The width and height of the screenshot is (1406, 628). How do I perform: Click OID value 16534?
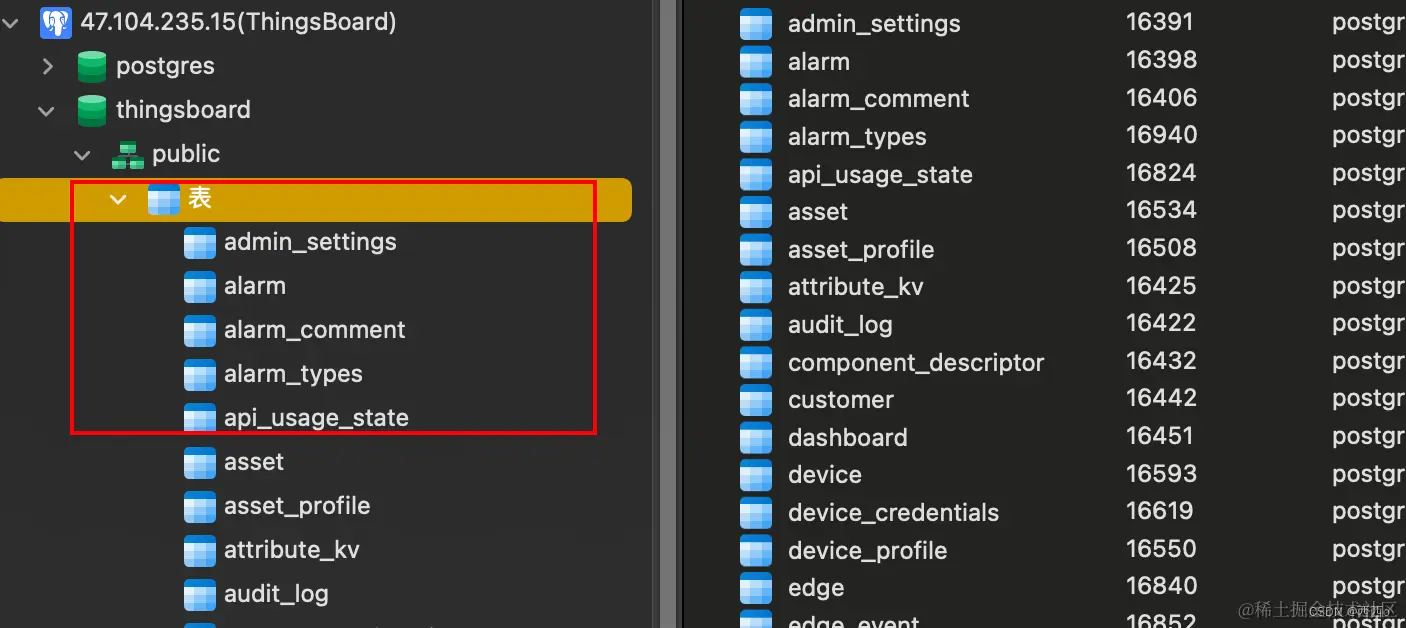pyautogui.click(x=1161, y=210)
